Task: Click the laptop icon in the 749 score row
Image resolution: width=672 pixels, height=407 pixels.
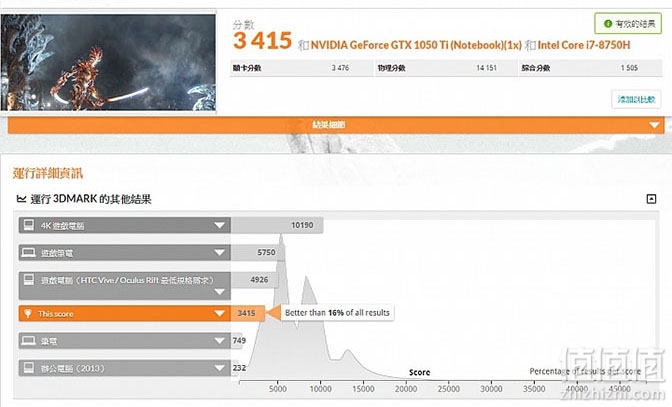Action: coord(29,341)
